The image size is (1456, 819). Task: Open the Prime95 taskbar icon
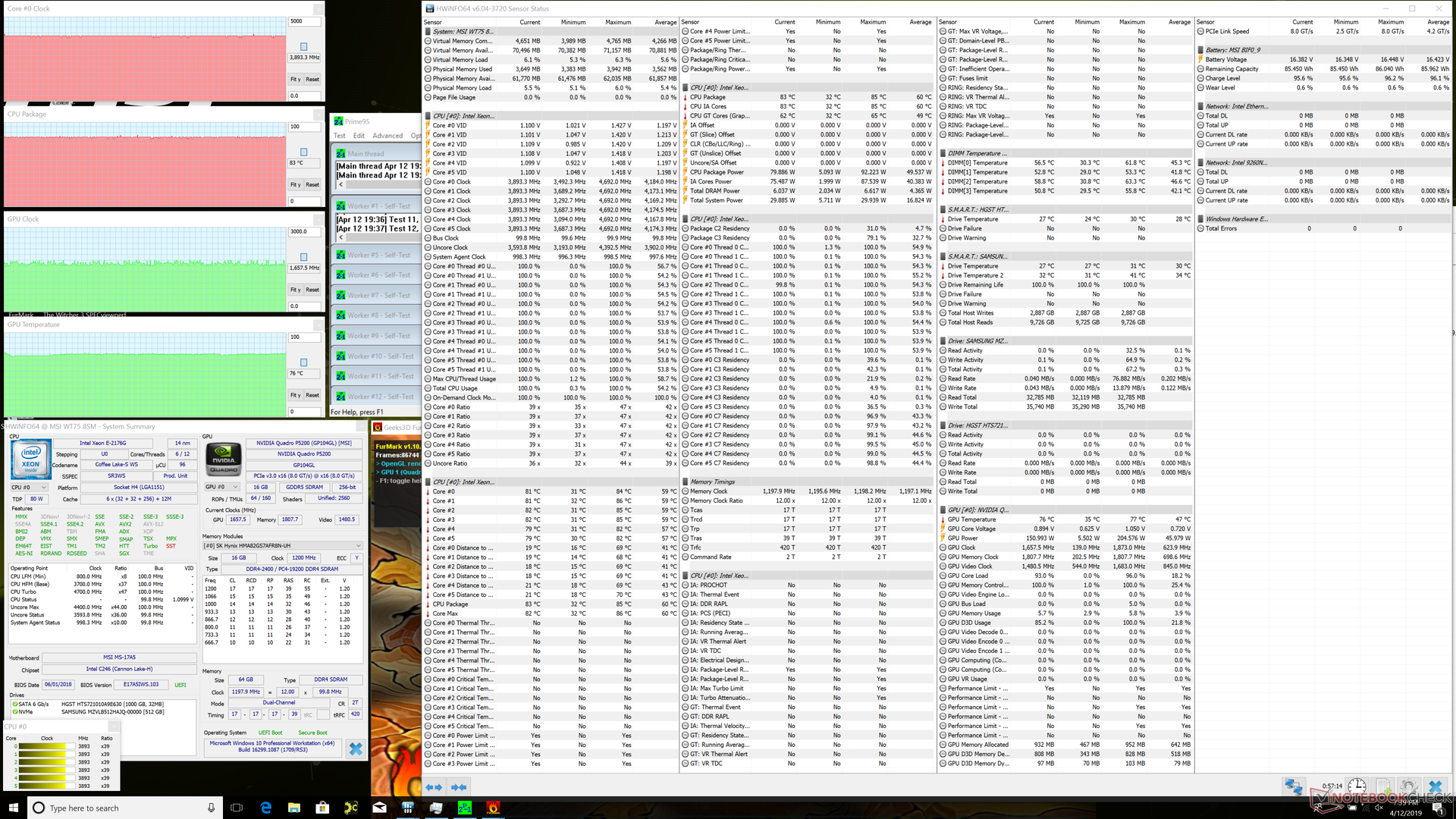[x=464, y=808]
